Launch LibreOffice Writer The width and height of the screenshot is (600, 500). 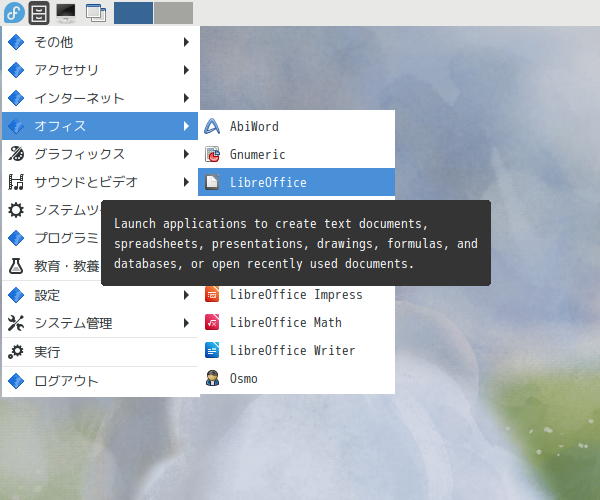tap(297, 350)
